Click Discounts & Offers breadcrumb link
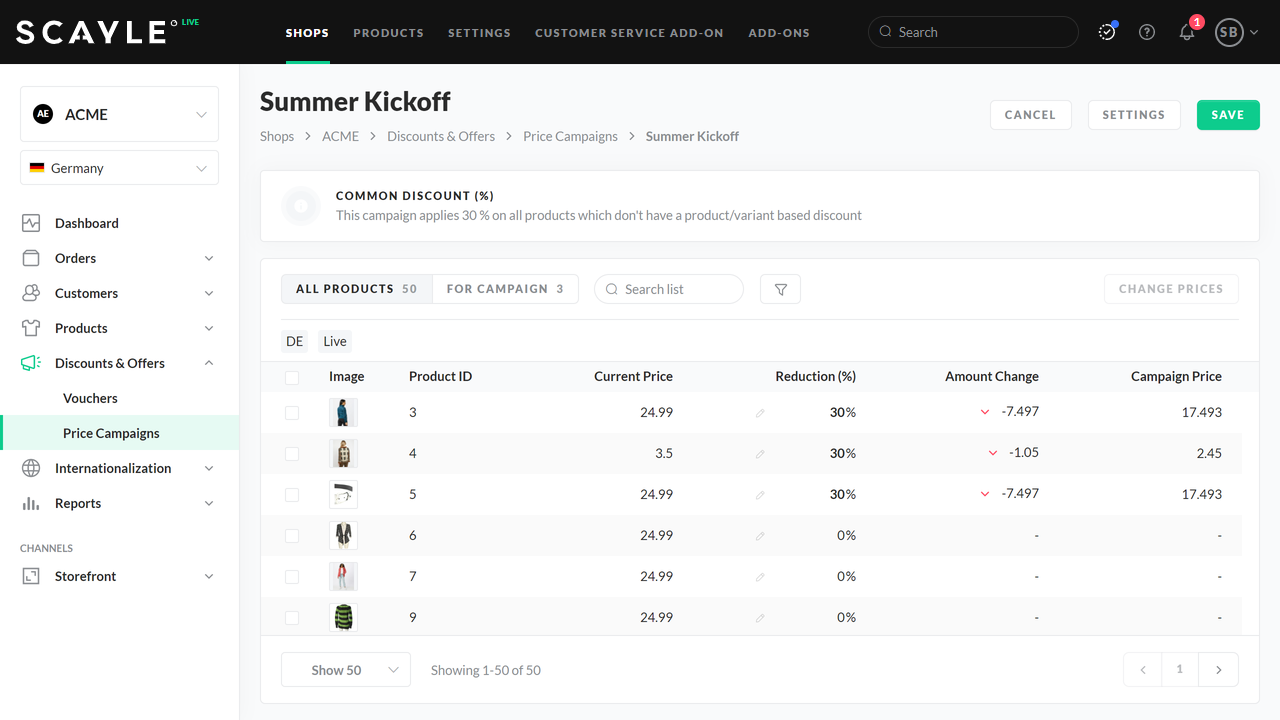1280x720 pixels. pos(441,136)
